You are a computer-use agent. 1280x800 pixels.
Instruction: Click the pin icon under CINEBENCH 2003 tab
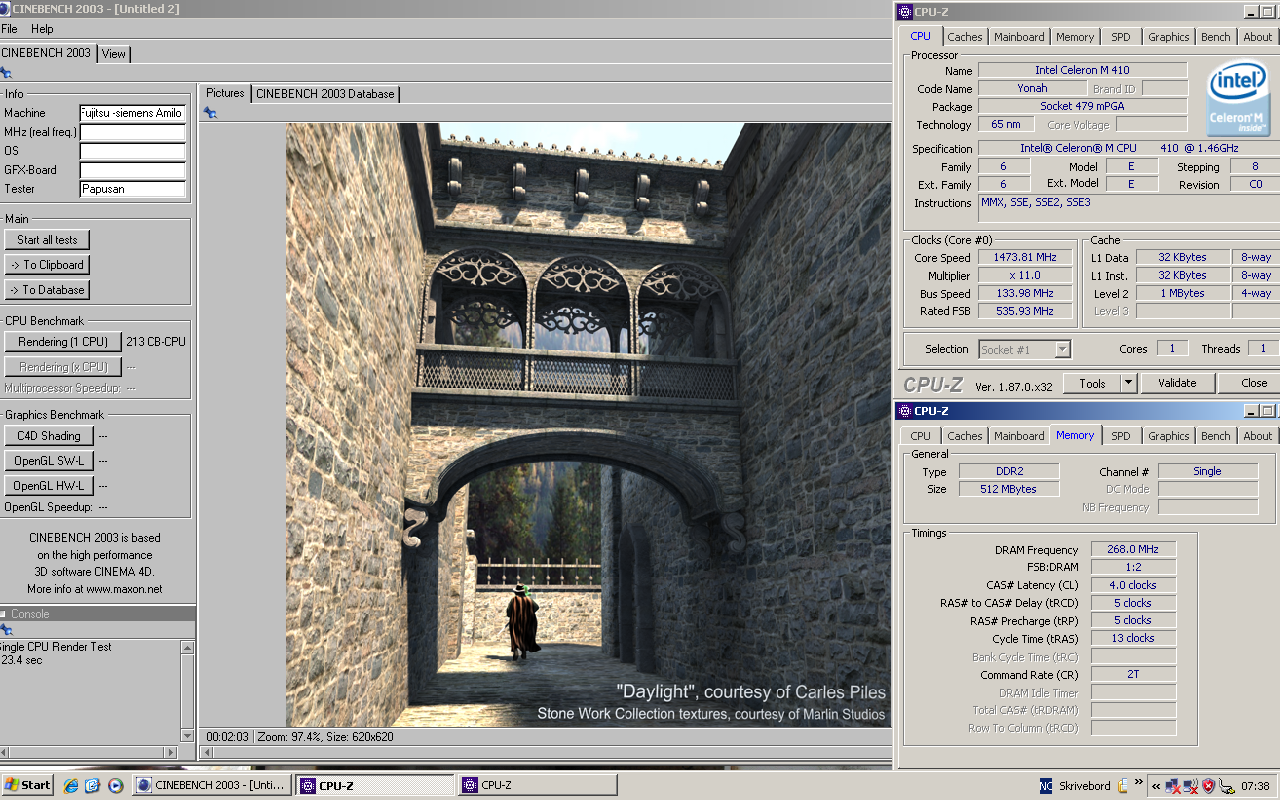(x=6, y=72)
